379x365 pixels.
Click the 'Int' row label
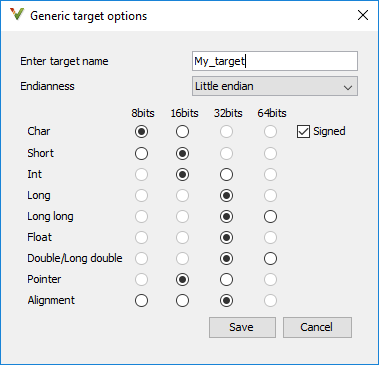[35, 174]
